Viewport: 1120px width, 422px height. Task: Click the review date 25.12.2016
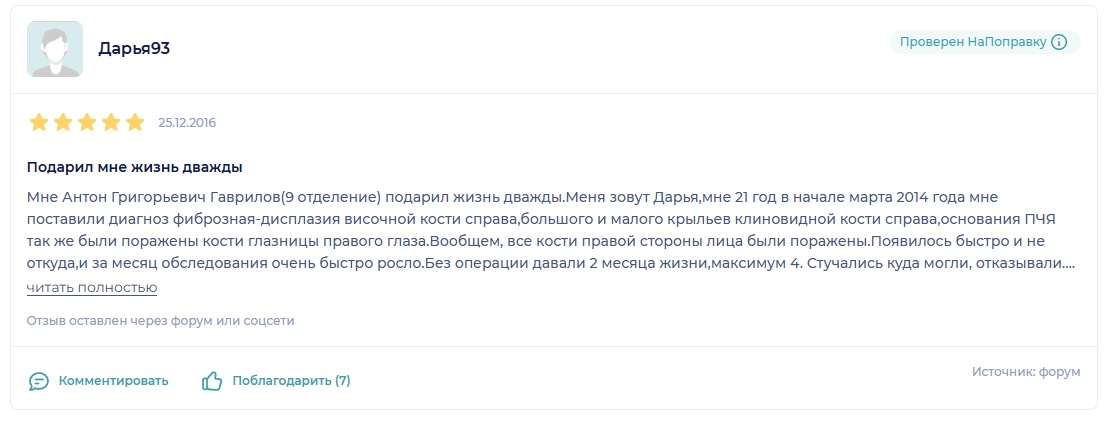pyautogui.click(x=187, y=123)
